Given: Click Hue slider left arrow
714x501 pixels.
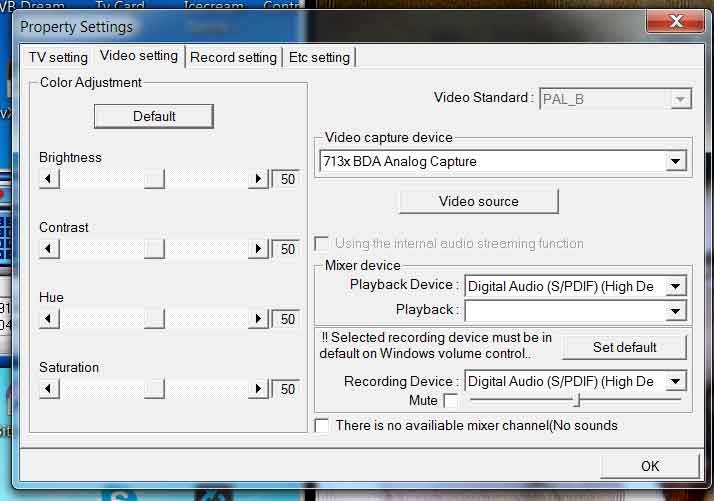Looking at the screenshot, I should click(49, 319).
